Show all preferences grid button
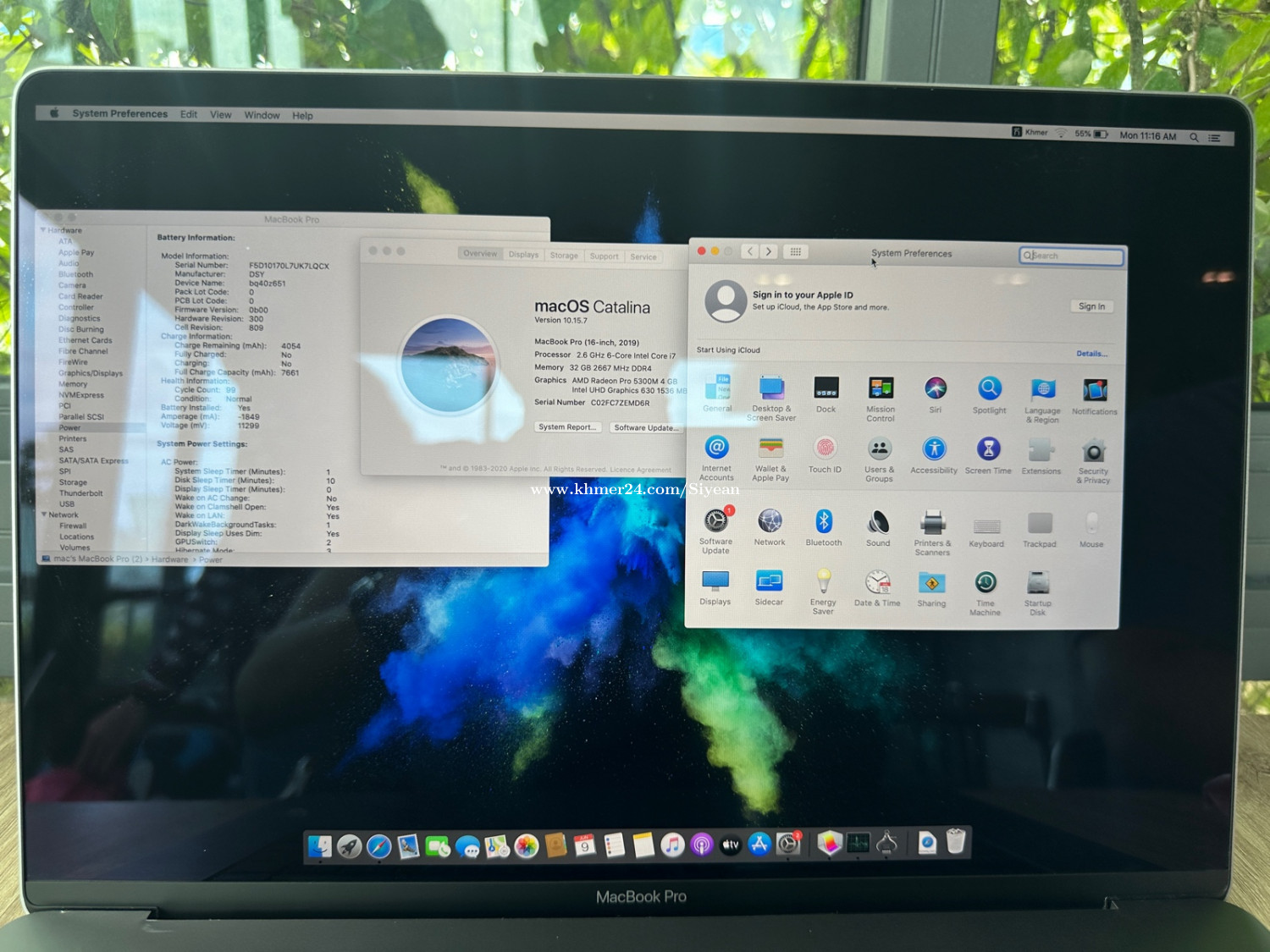Image resolution: width=1270 pixels, height=952 pixels. (795, 251)
